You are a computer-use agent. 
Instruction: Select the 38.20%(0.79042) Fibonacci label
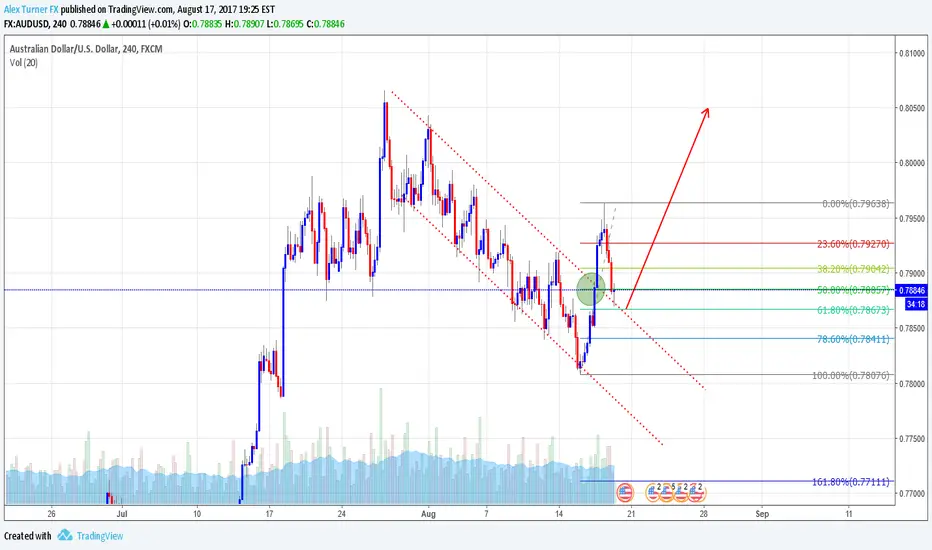point(853,269)
